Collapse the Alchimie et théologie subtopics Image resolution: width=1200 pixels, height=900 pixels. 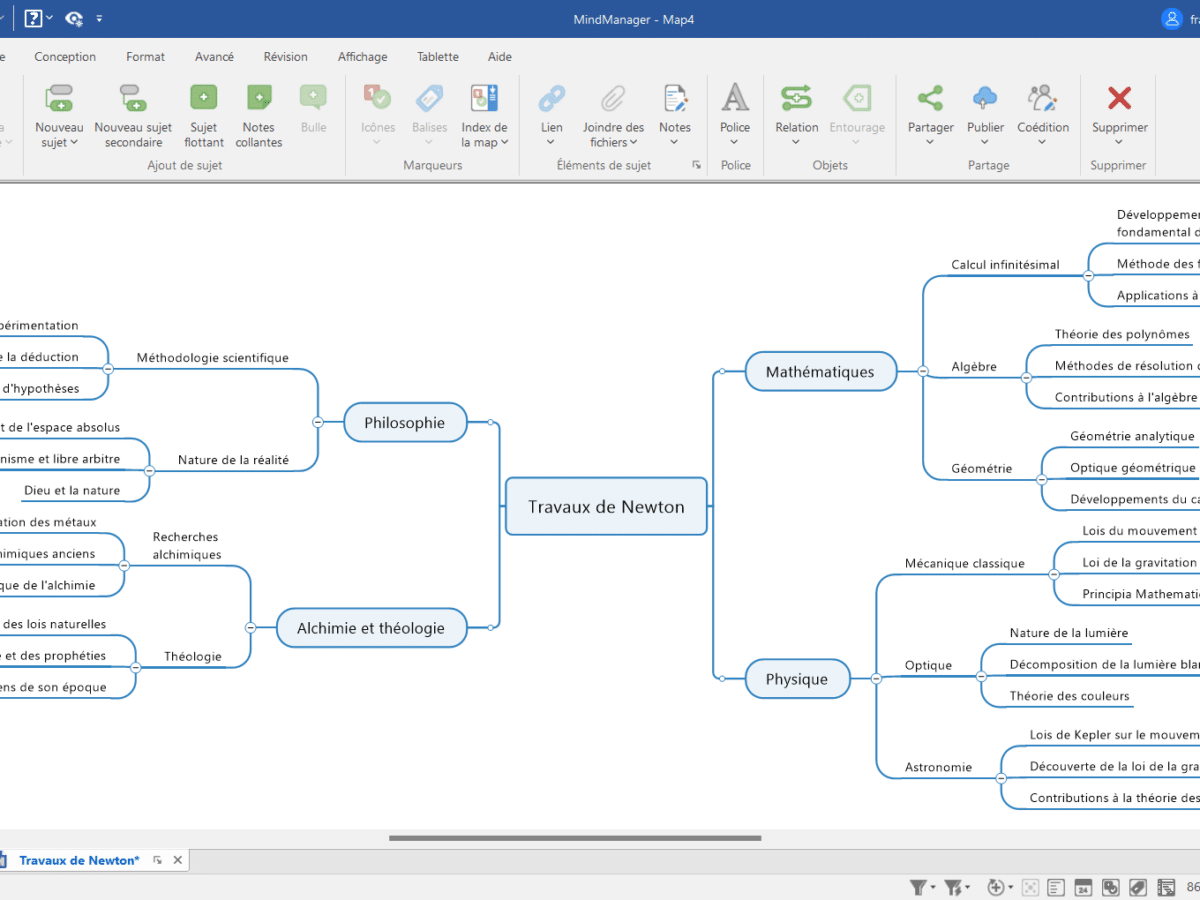point(251,628)
